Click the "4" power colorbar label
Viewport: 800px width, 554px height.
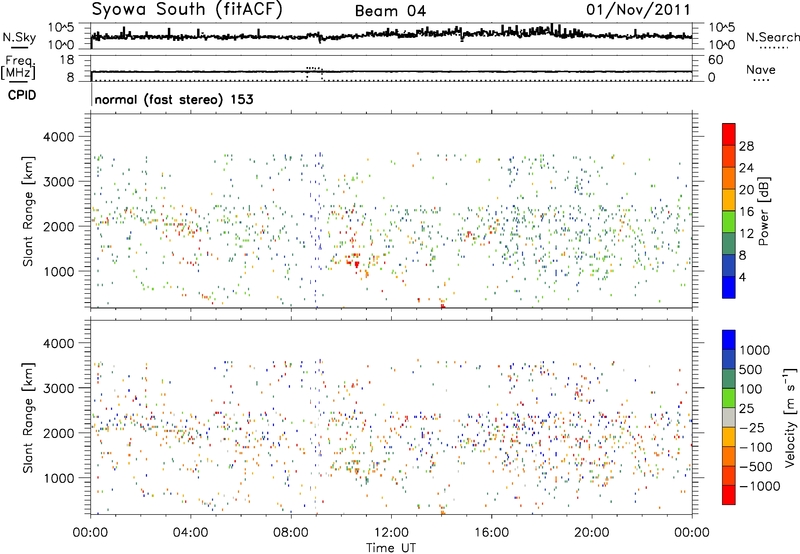(x=743, y=277)
